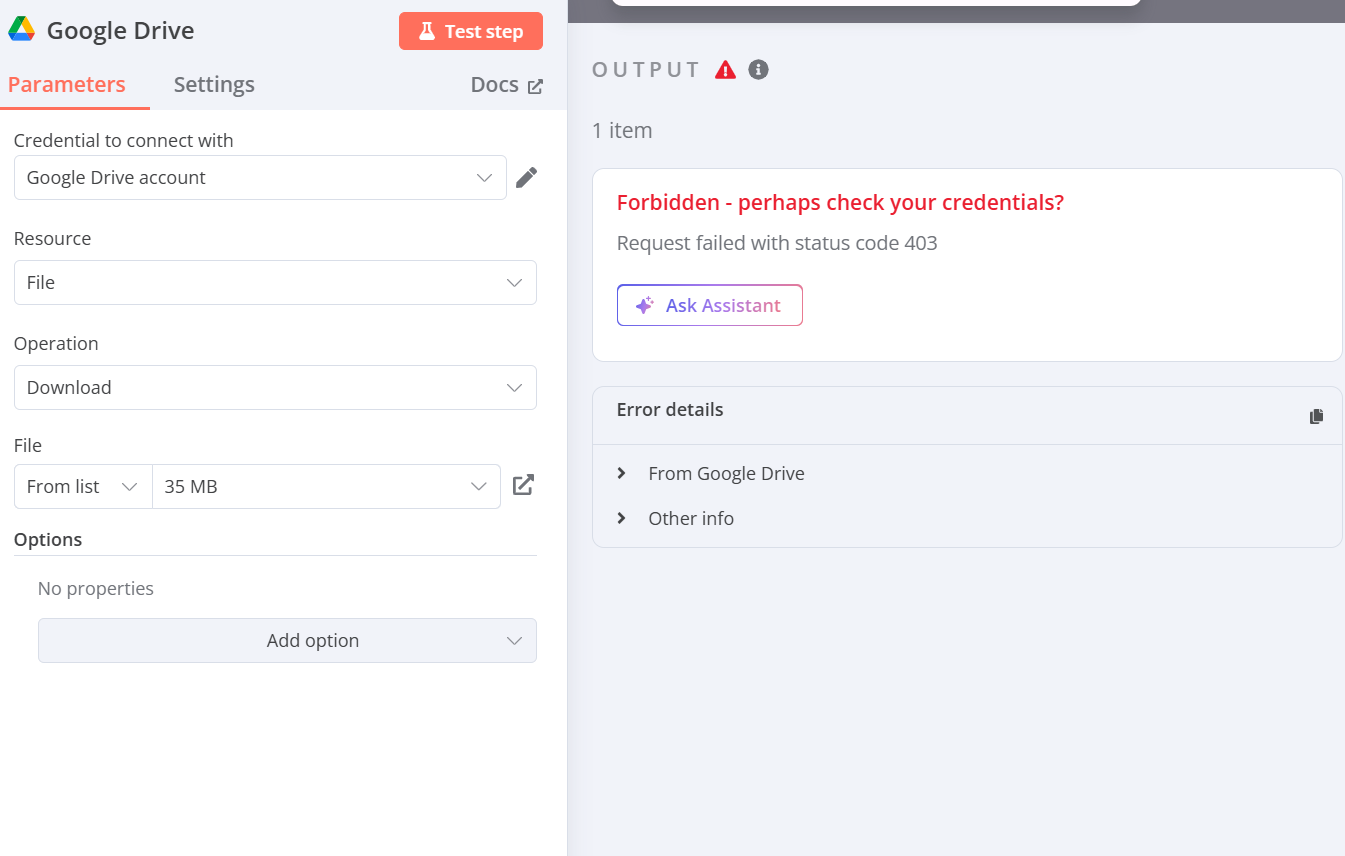Open selected file via external link icon

click(x=523, y=486)
